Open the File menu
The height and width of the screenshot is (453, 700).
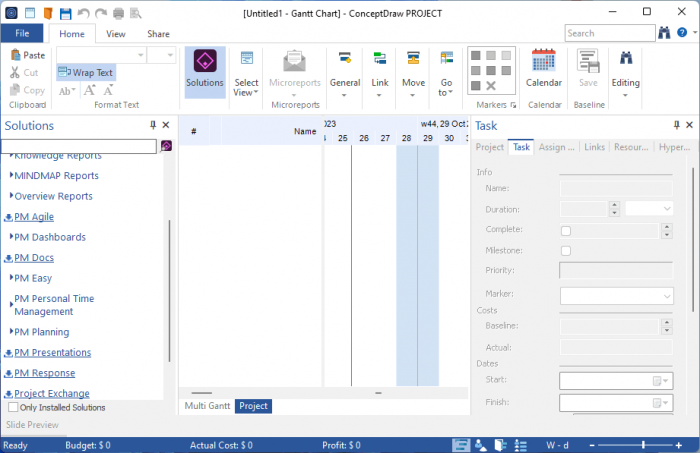22,33
